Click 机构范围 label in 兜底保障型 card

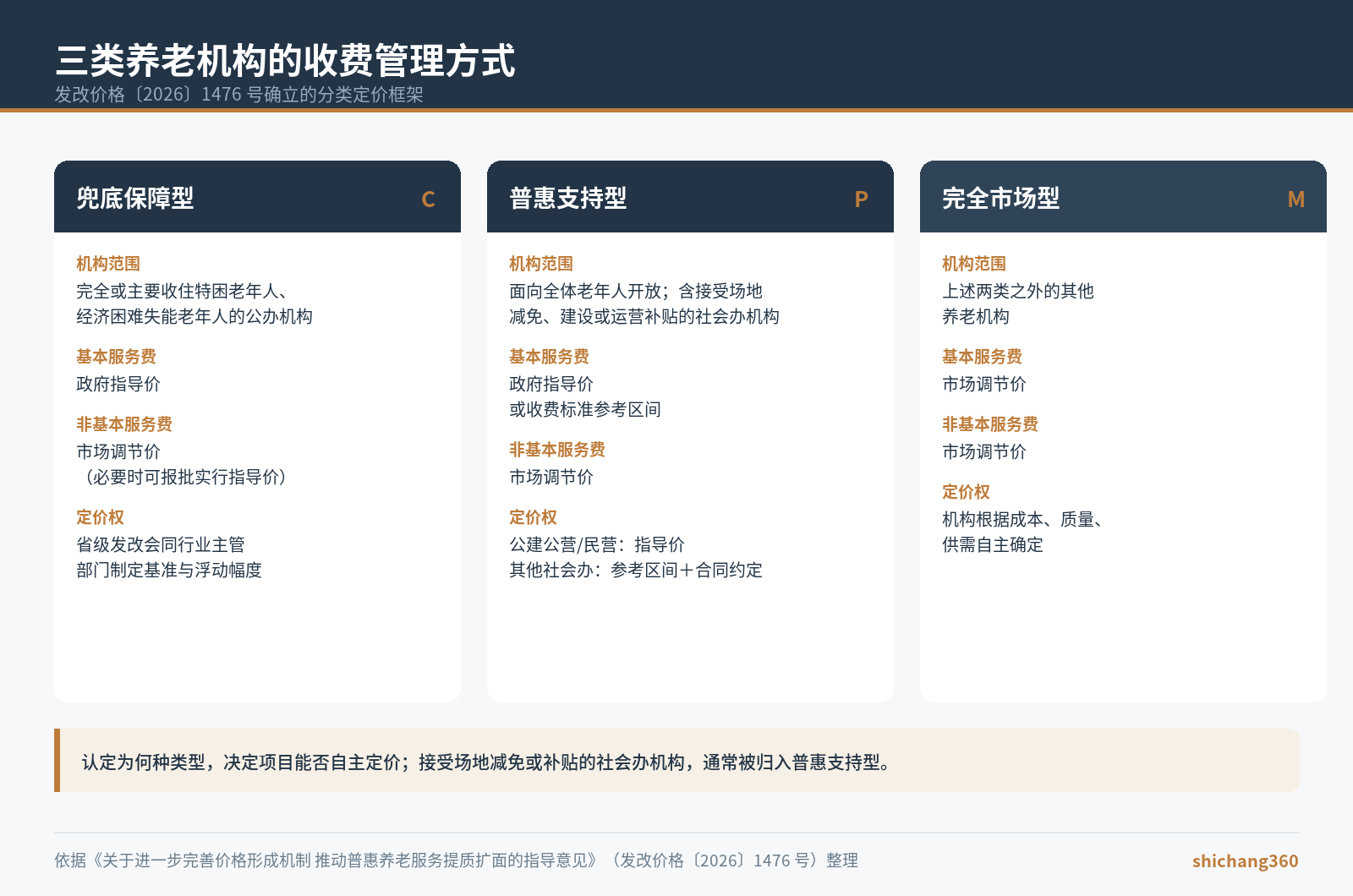point(108,264)
